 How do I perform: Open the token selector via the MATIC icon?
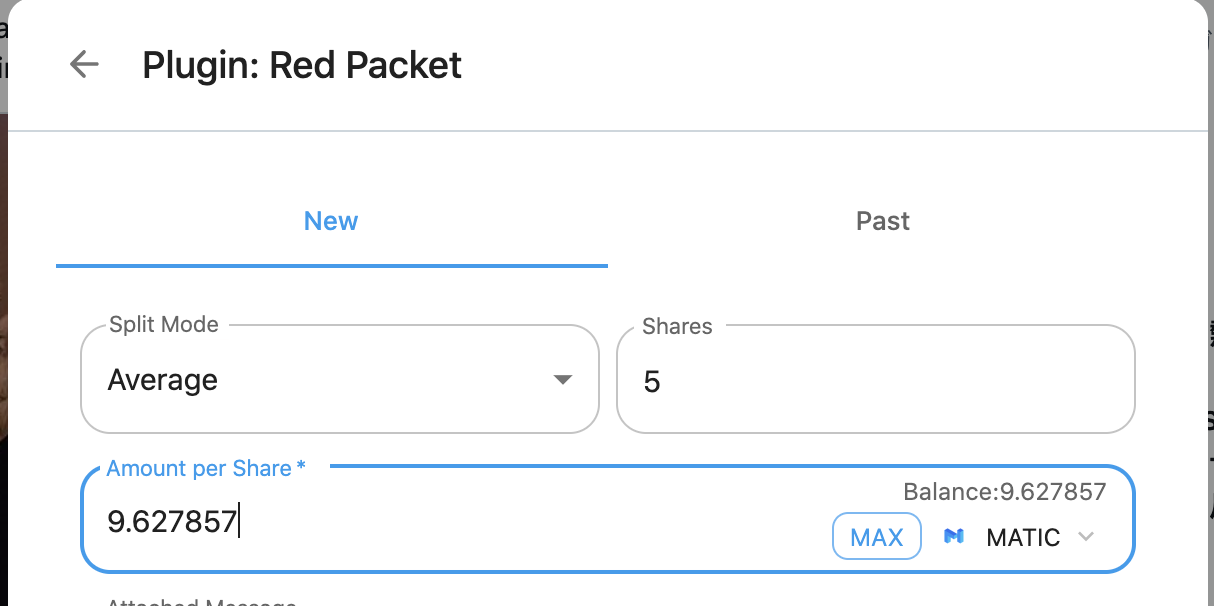(953, 536)
